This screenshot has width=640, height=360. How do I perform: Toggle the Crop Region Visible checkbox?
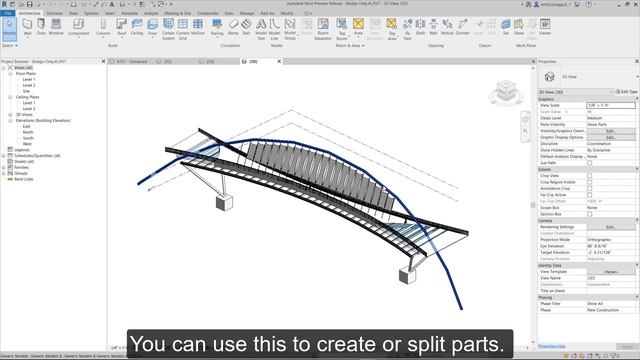pyautogui.click(x=589, y=182)
